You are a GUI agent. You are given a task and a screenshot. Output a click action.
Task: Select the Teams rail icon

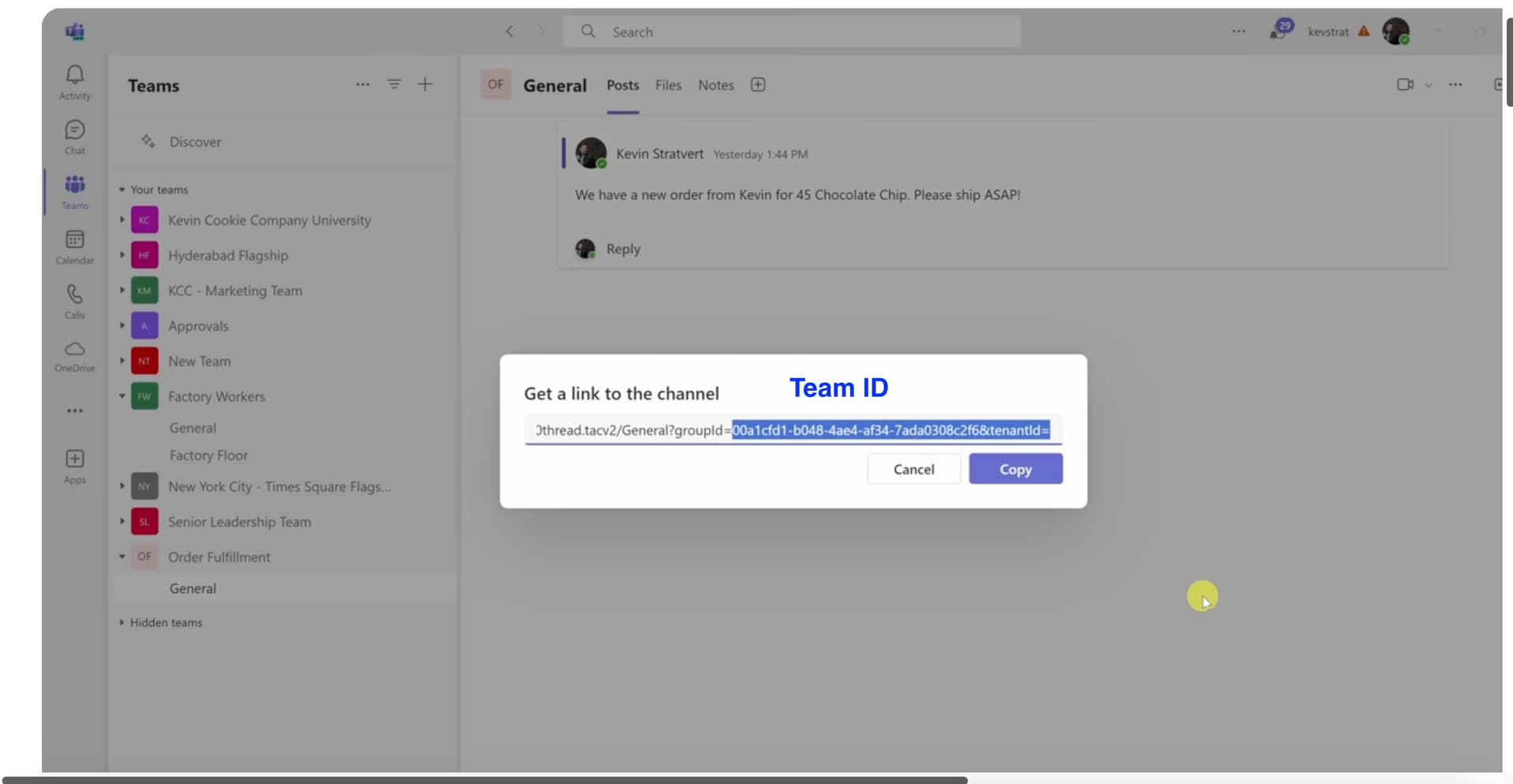pyautogui.click(x=75, y=192)
